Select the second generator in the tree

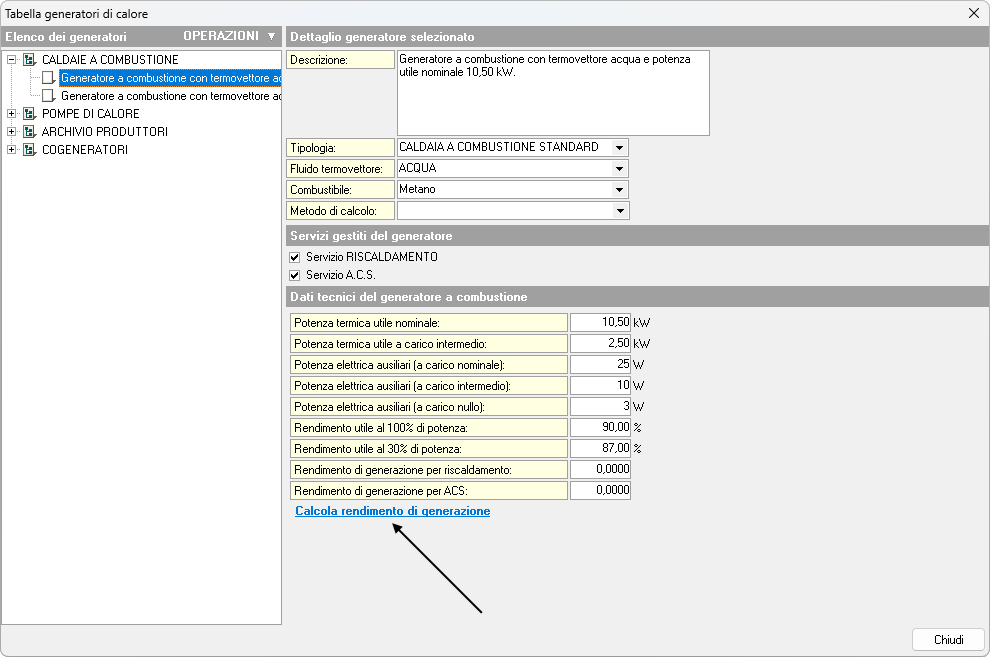(170, 96)
